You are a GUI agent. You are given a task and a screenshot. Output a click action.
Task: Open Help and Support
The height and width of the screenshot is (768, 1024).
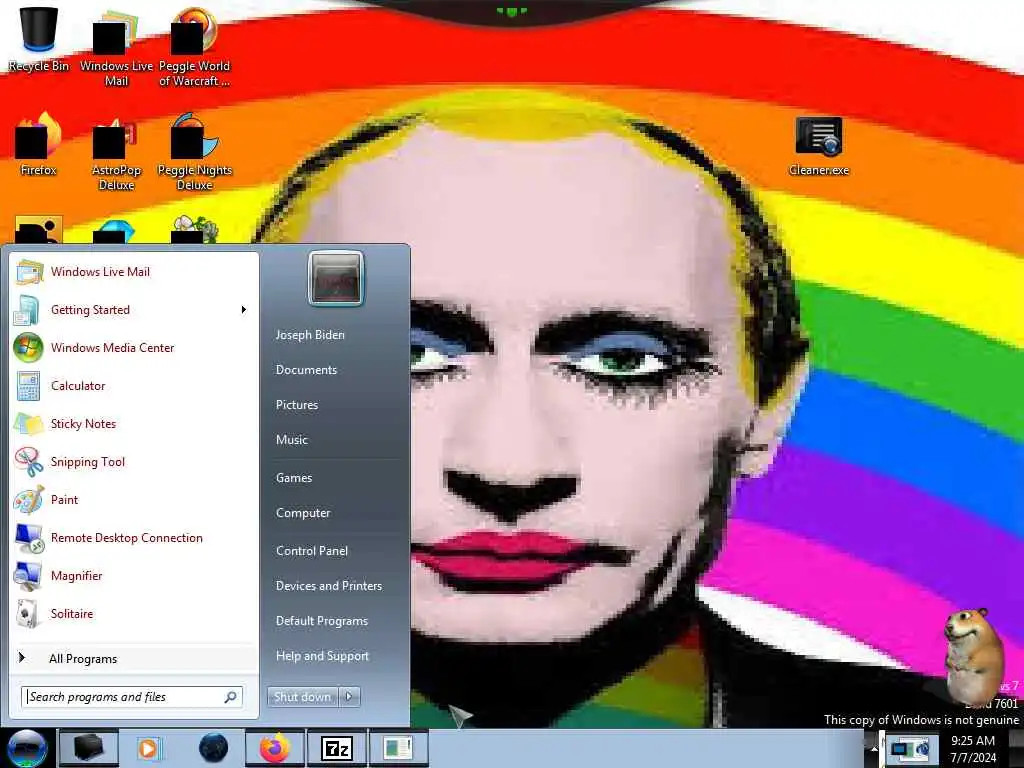tap(323, 656)
